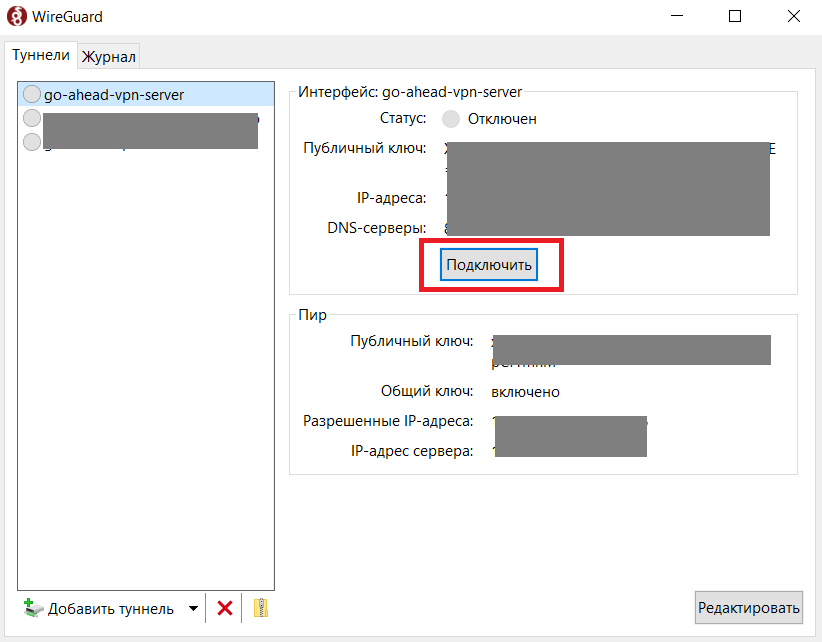Select the go-ahead-vpn-server tunnel
Viewport: 822px width, 642px height.
(x=113, y=95)
